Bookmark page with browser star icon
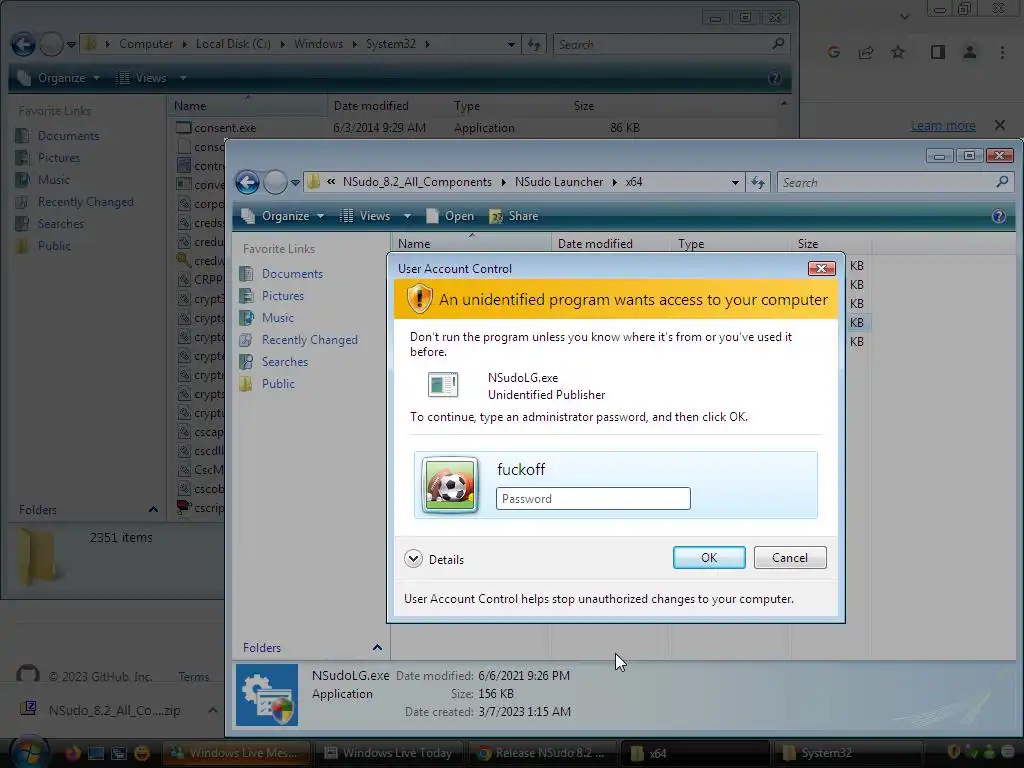This screenshot has width=1024, height=768. coord(898,52)
